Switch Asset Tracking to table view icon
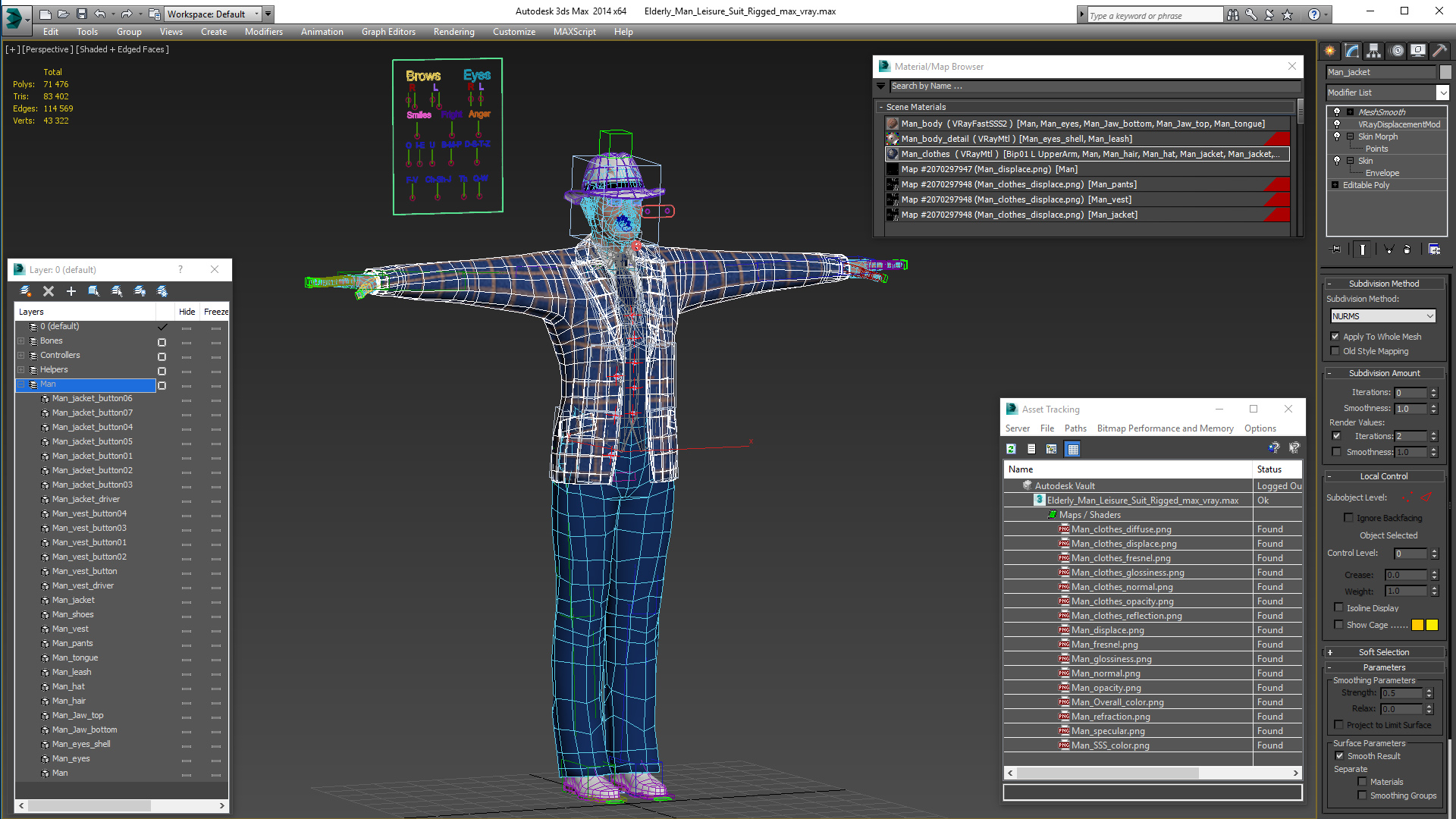The width and height of the screenshot is (1456, 819). pos(1072,449)
